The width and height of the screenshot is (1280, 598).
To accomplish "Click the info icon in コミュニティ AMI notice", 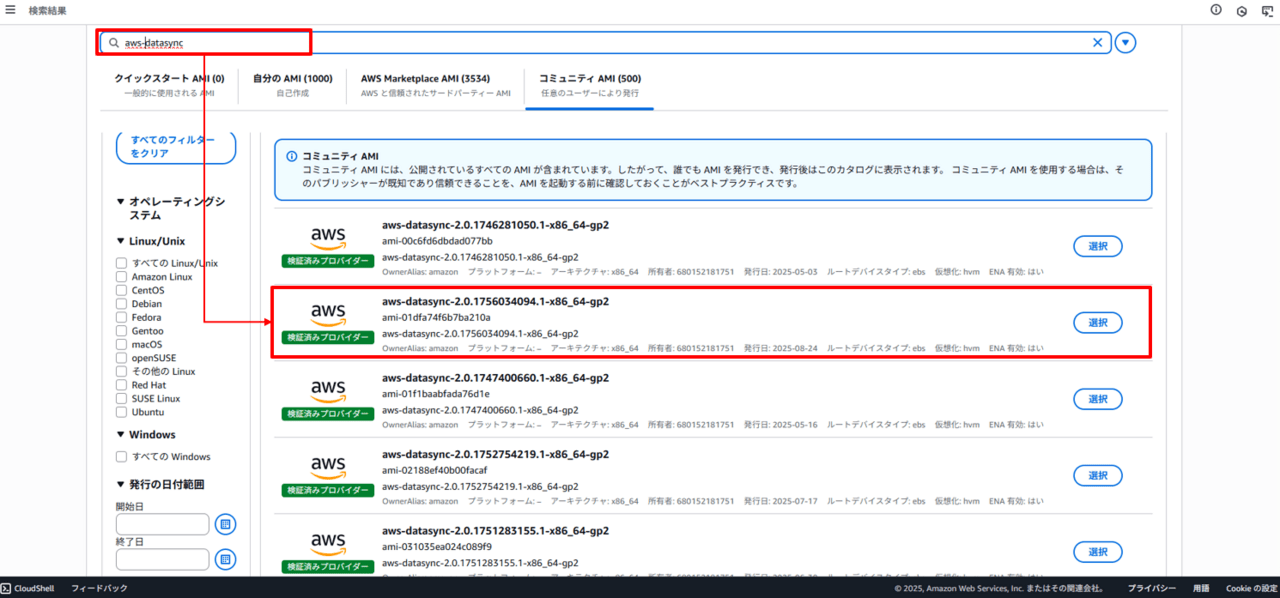I will point(292,157).
